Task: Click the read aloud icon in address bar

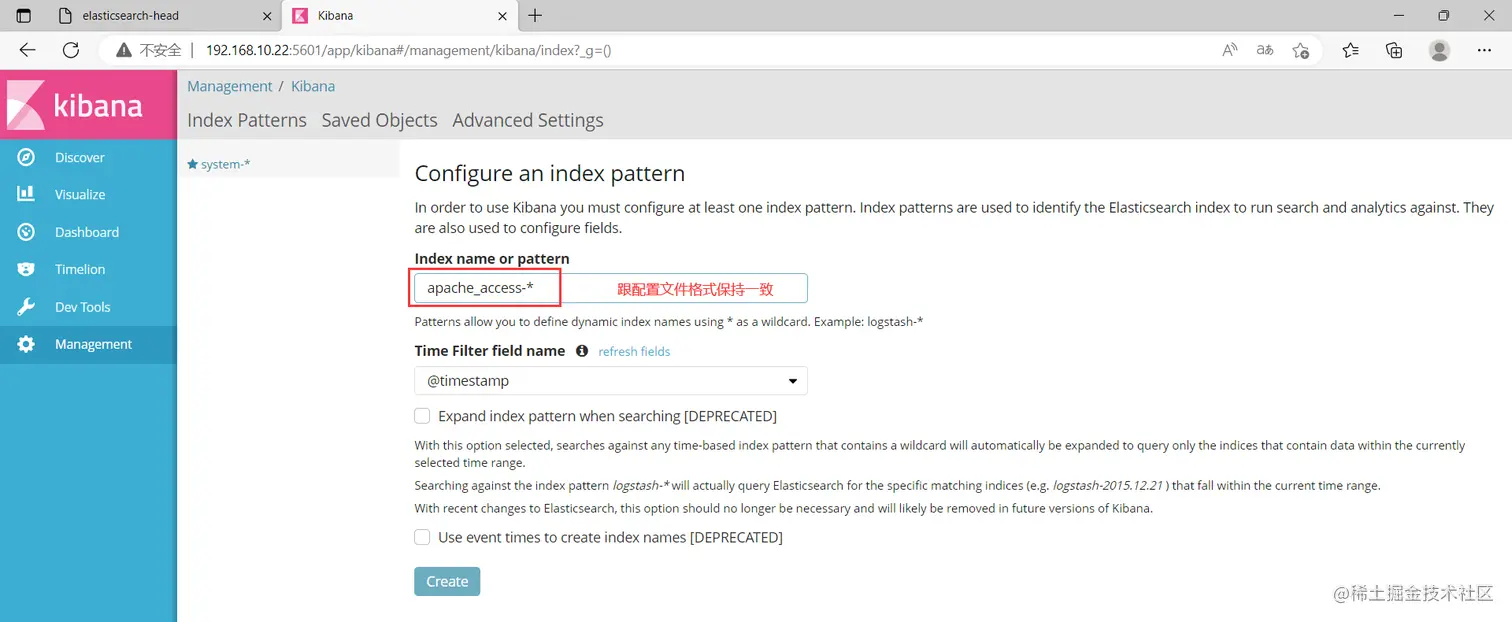Action: (x=1230, y=50)
